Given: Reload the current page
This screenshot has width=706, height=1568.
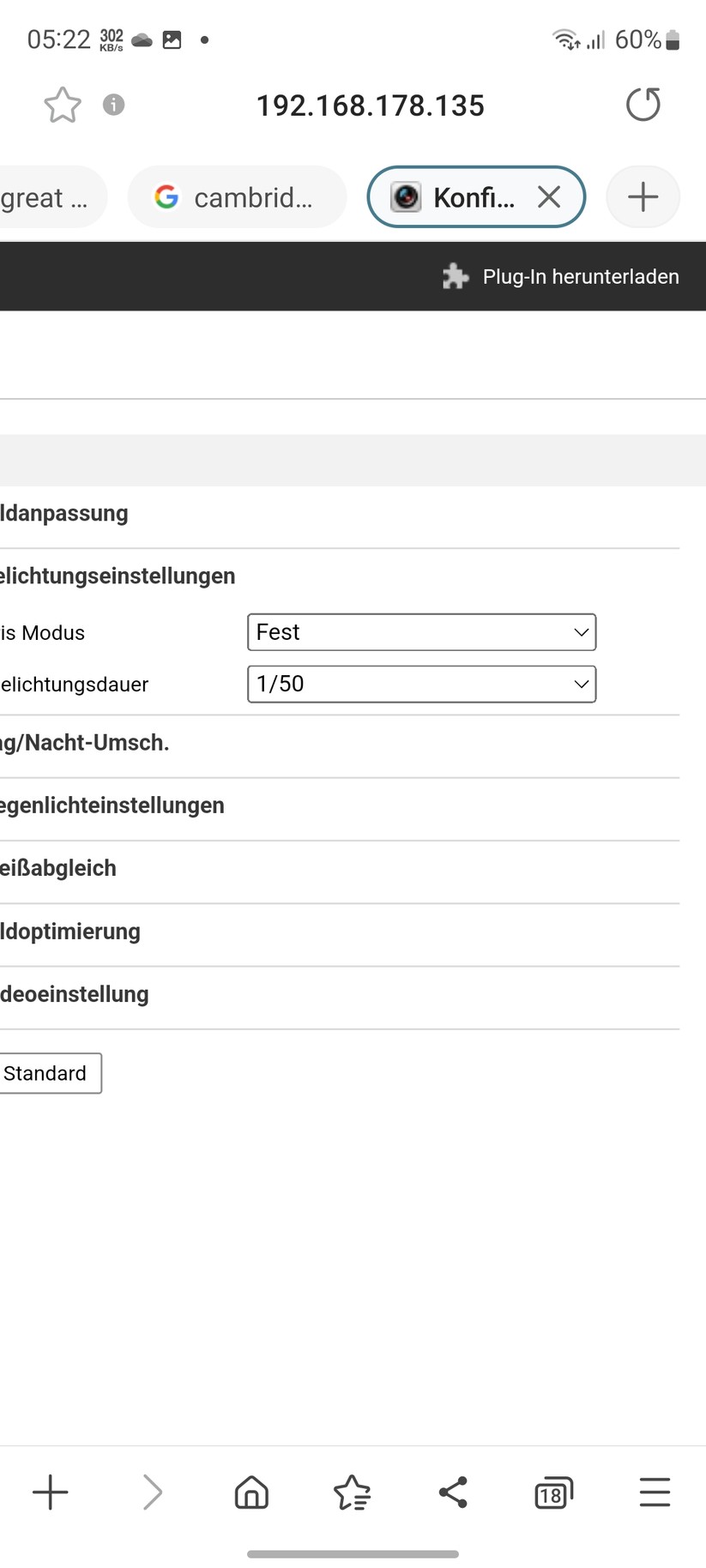Looking at the screenshot, I should [643, 105].
